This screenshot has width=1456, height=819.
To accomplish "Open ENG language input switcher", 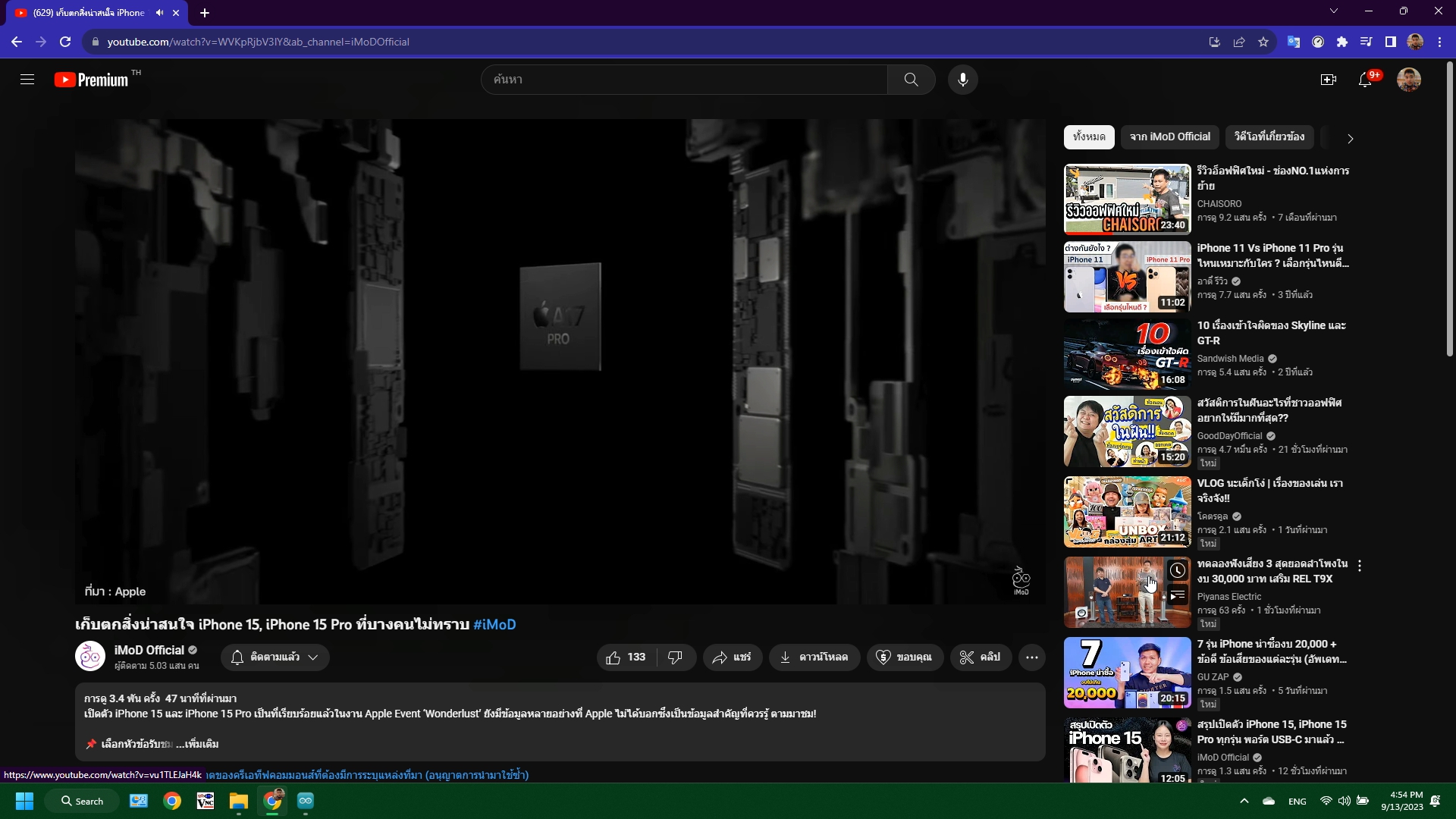I will 1298,801.
